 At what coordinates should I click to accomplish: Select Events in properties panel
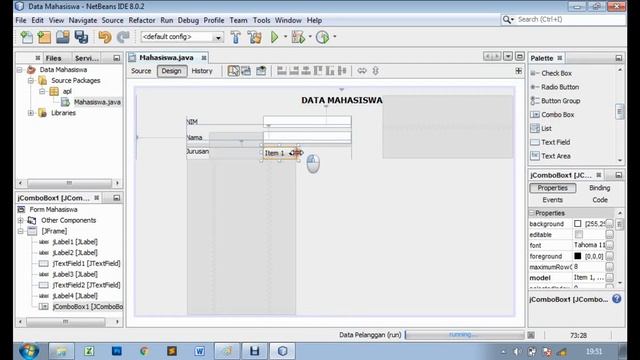coord(553,200)
